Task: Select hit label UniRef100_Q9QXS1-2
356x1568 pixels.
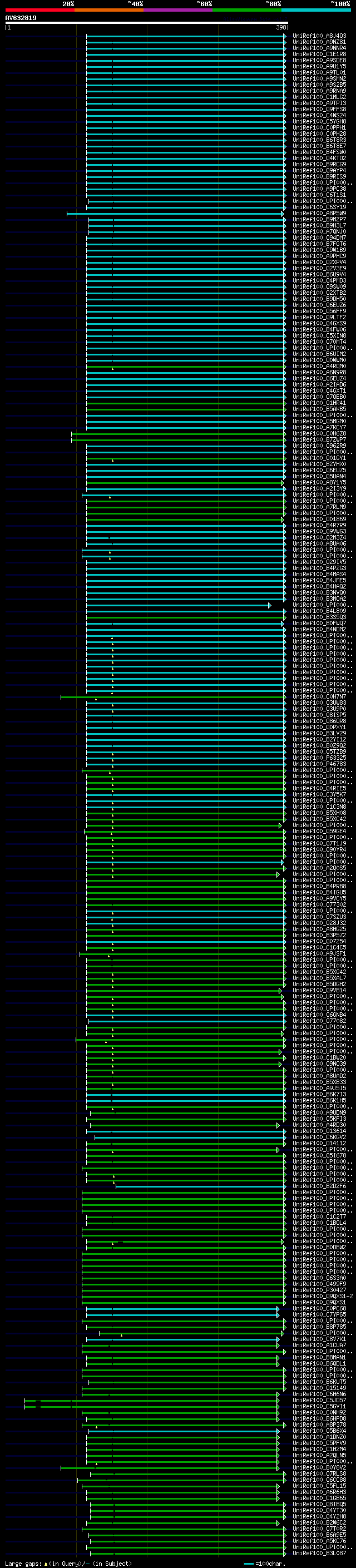Action: (x=323, y=1296)
